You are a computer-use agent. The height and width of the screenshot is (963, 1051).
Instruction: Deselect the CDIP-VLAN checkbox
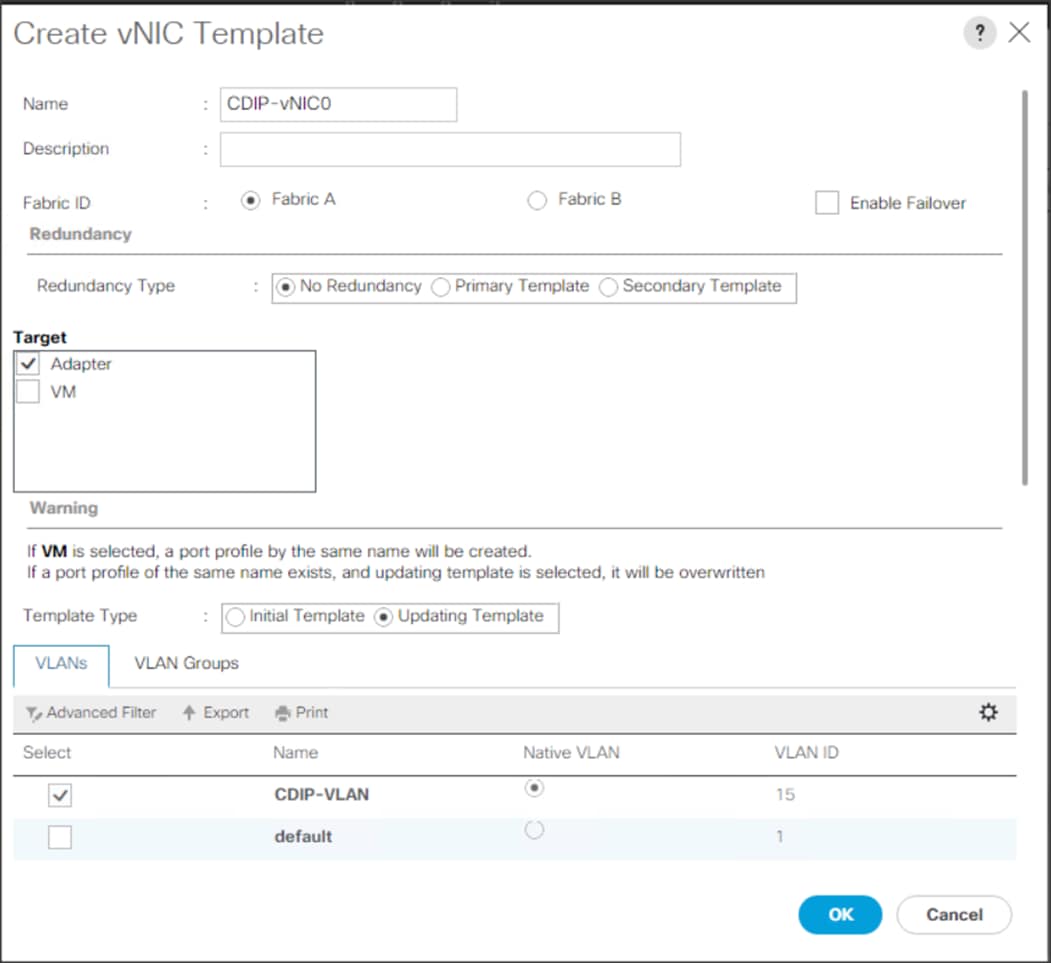pos(59,794)
